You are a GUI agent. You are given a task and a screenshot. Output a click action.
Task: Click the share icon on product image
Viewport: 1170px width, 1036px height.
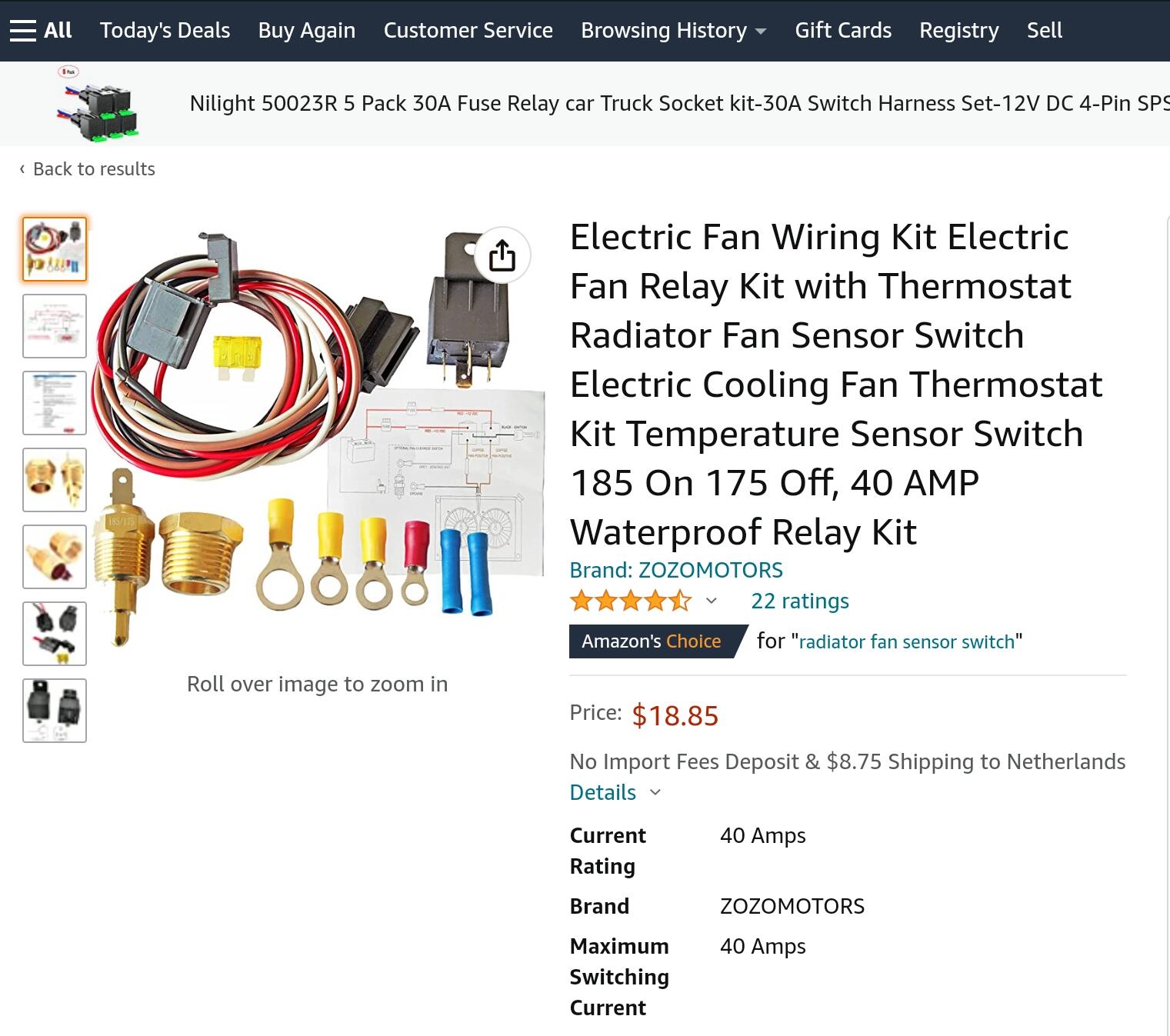[x=502, y=255]
